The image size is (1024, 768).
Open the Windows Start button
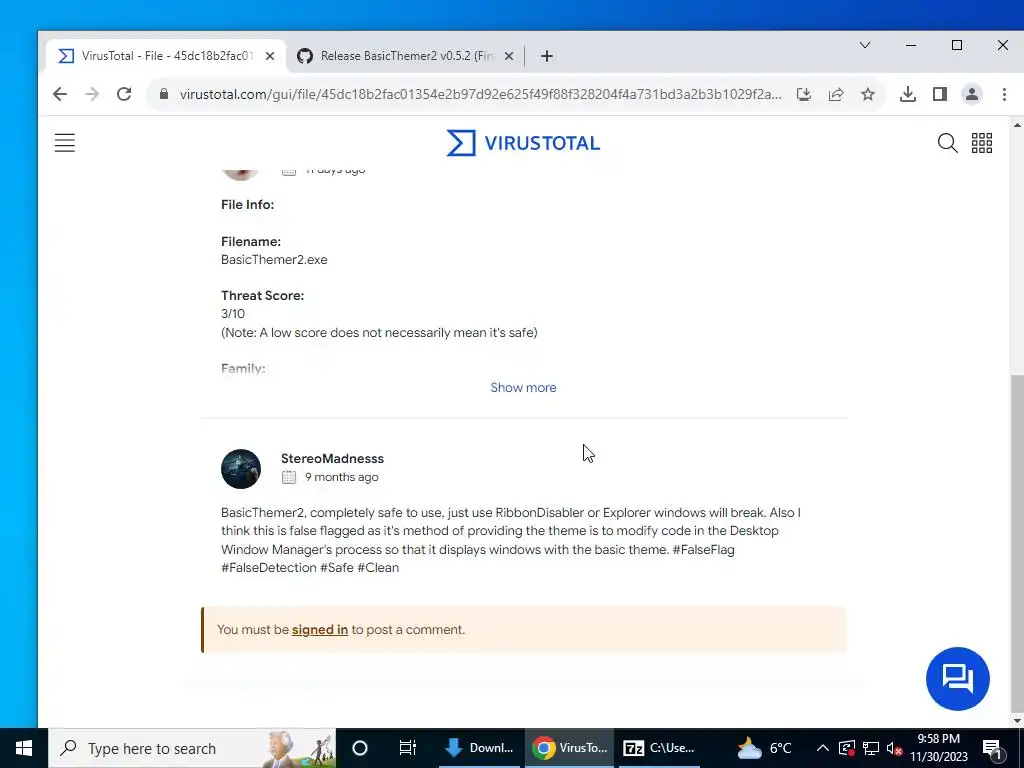tap(24, 748)
